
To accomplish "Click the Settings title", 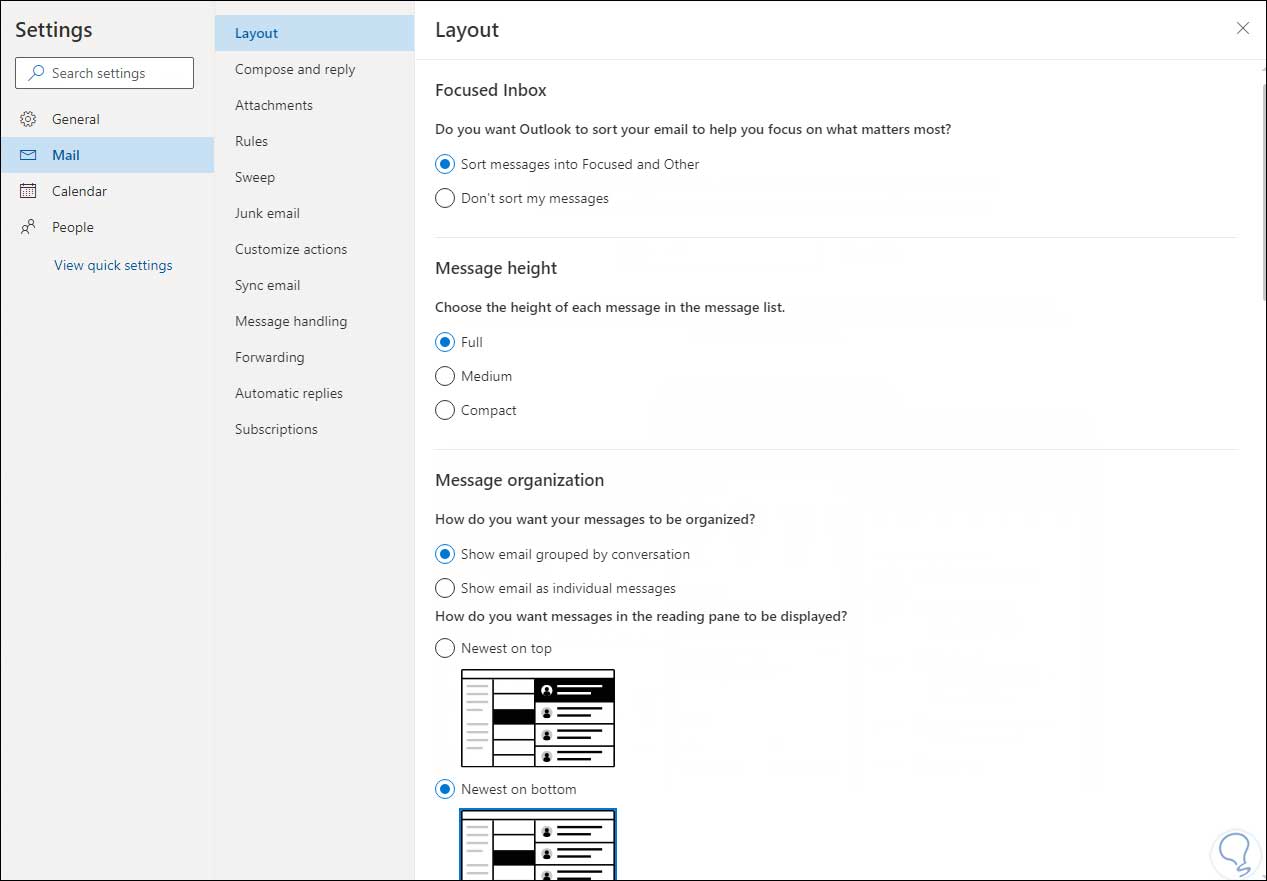I will tap(54, 30).
